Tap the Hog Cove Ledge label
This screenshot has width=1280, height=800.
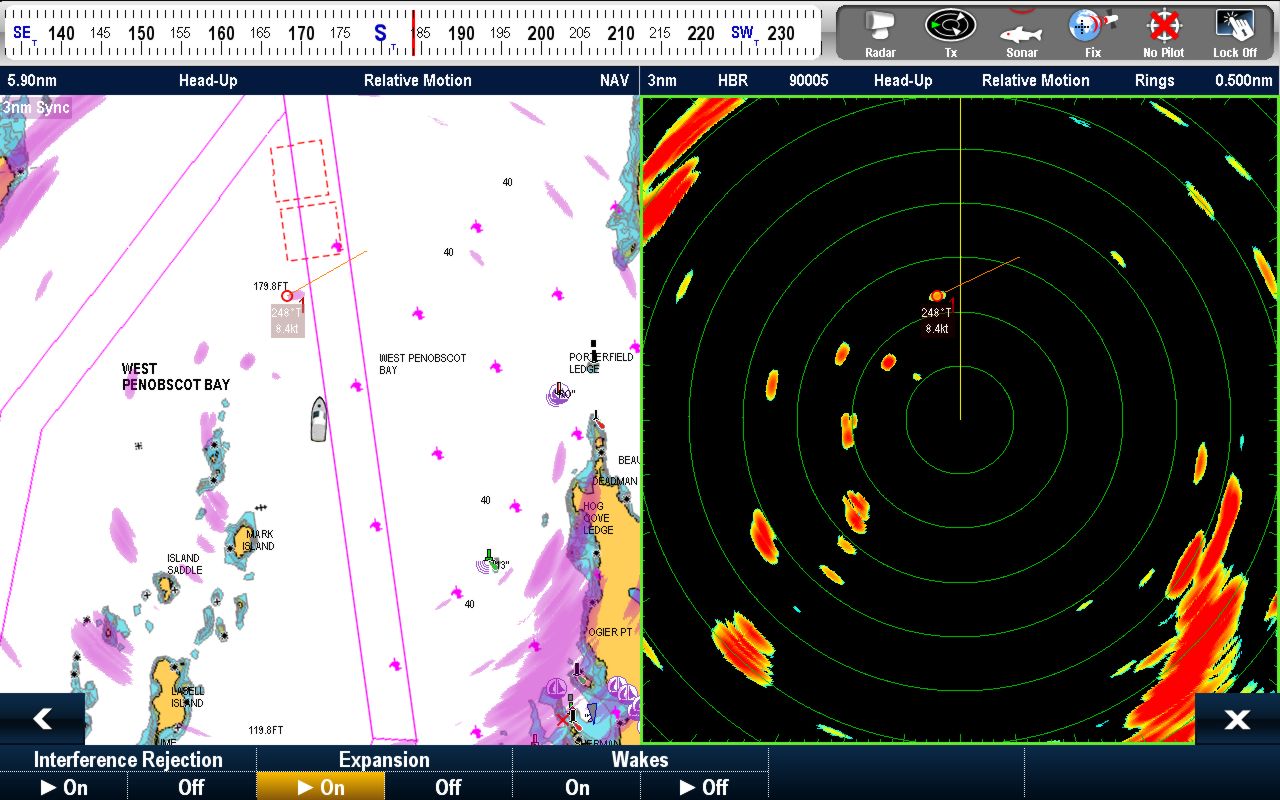(x=598, y=518)
